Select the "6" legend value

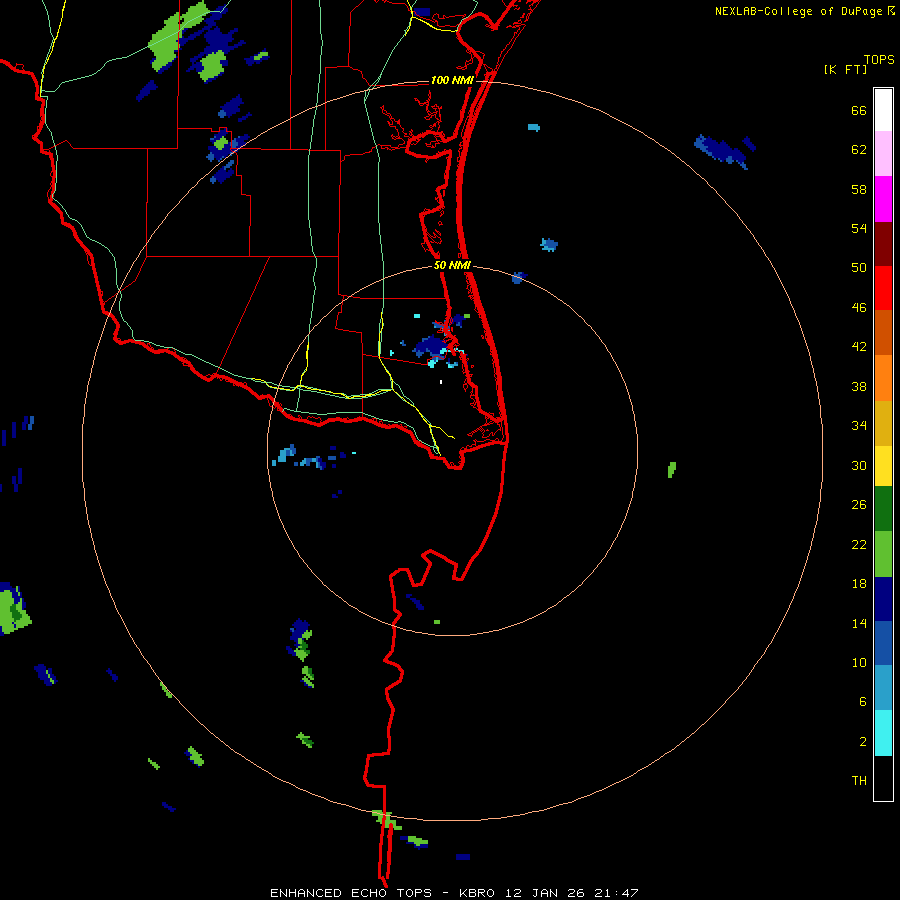tap(863, 701)
